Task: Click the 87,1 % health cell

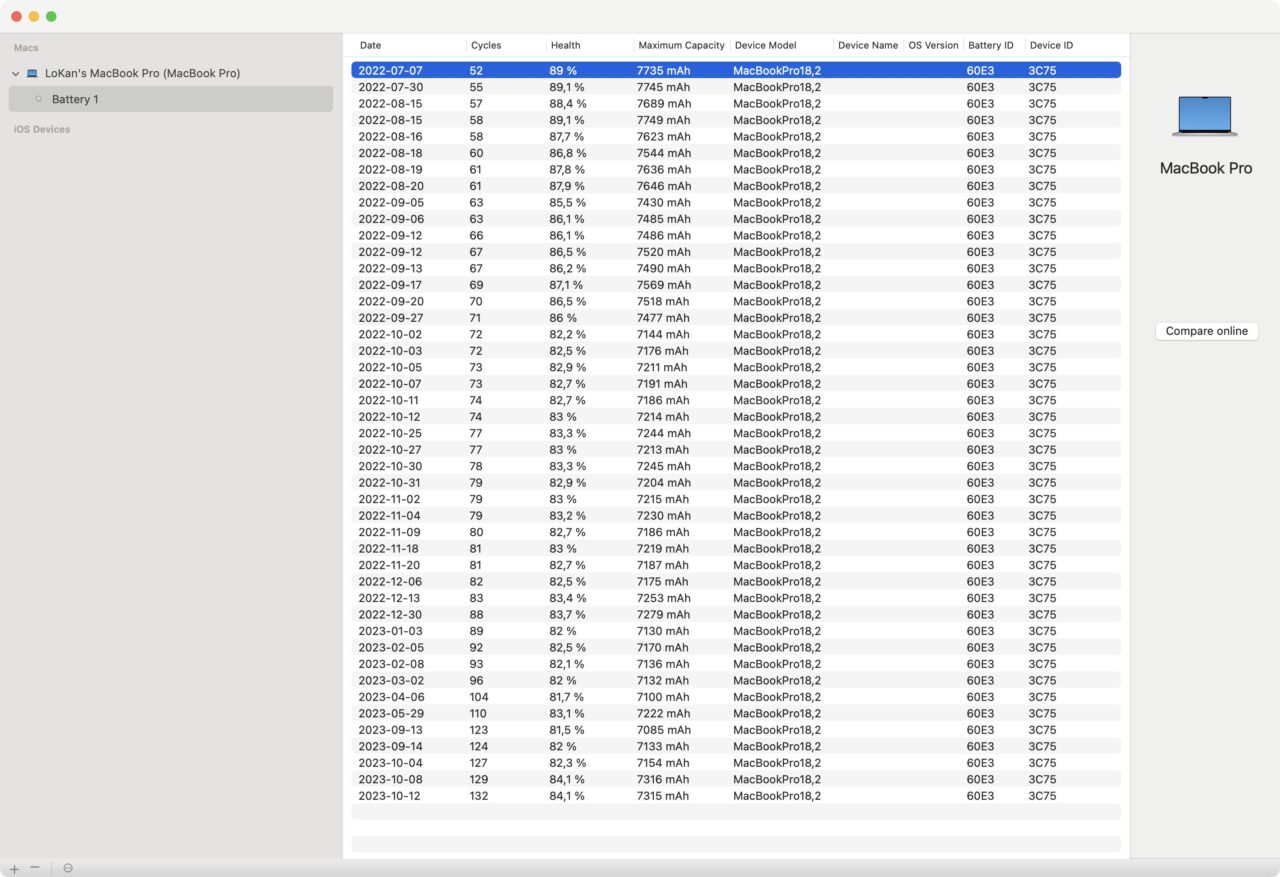Action: [568, 285]
